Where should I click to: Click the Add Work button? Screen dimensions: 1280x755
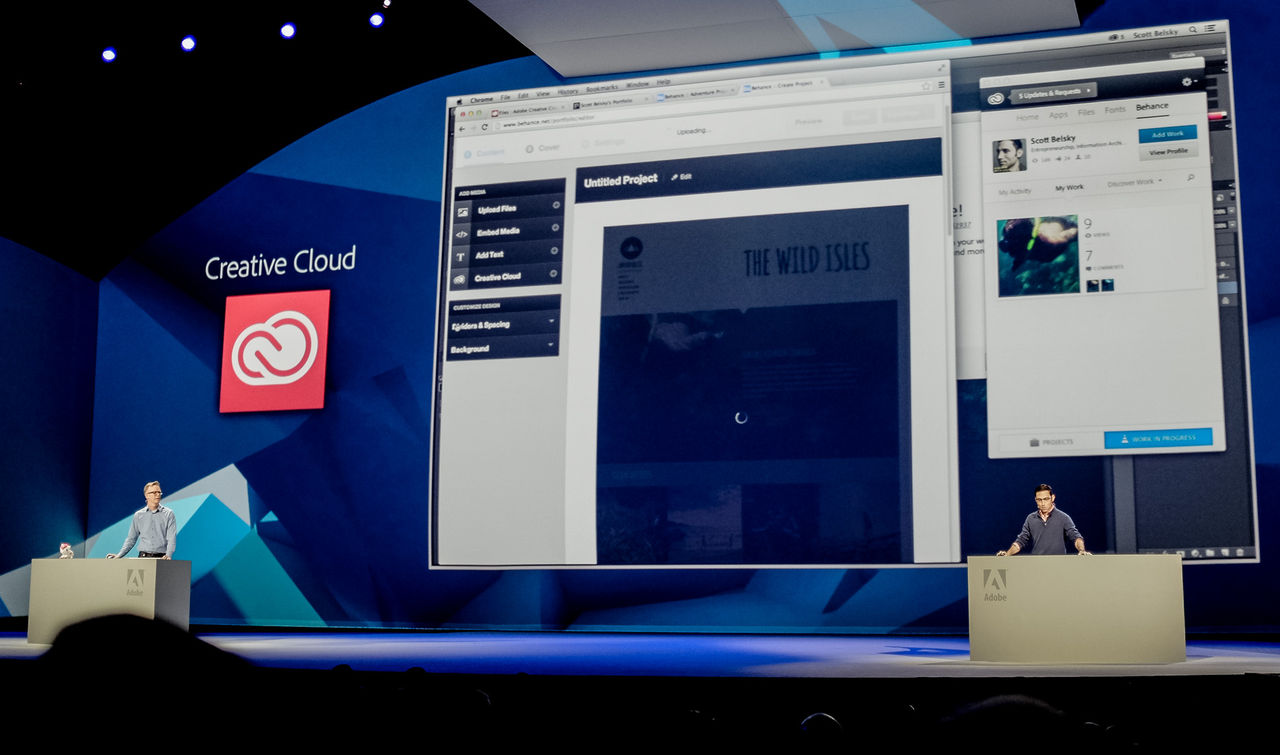tap(1167, 133)
